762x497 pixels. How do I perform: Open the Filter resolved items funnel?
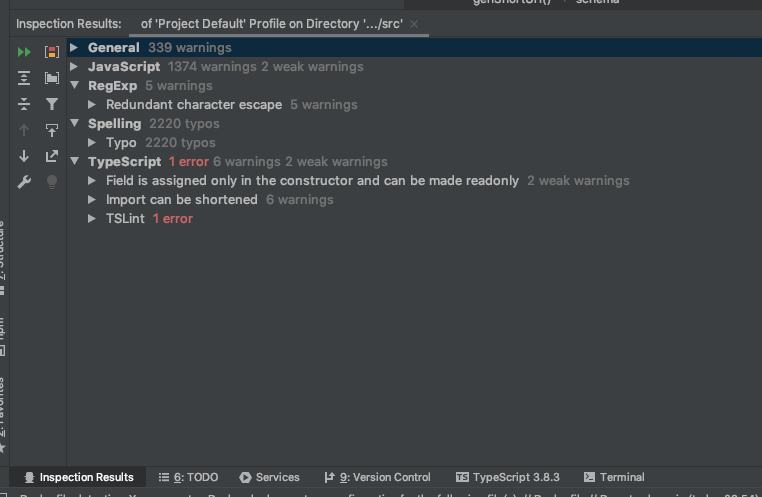click(x=52, y=104)
